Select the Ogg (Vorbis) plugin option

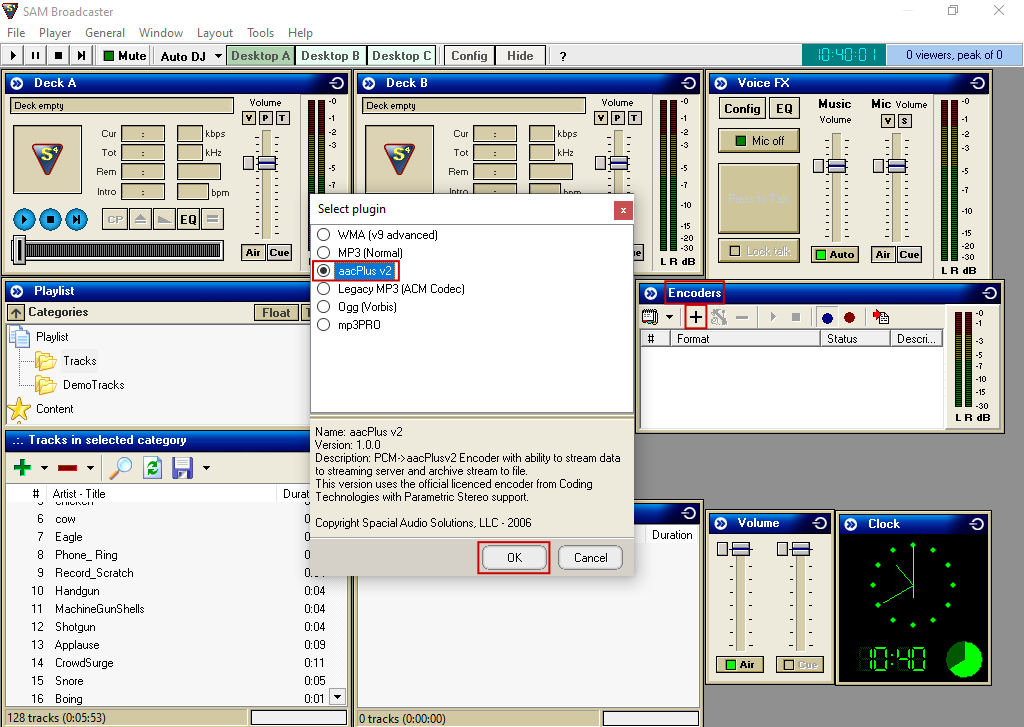(x=323, y=307)
